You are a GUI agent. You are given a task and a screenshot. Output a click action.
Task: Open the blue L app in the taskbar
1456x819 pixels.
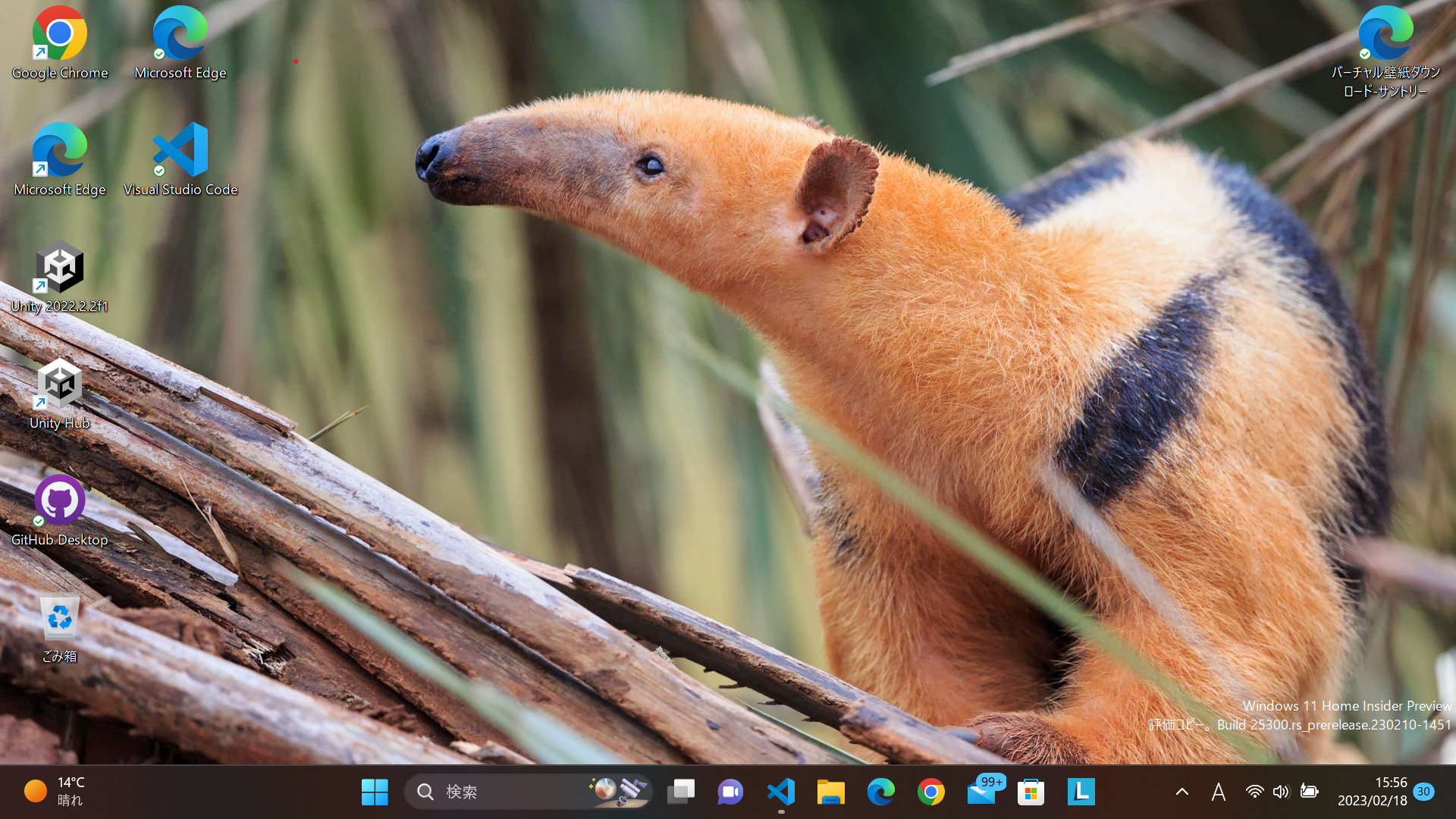[x=1081, y=792]
